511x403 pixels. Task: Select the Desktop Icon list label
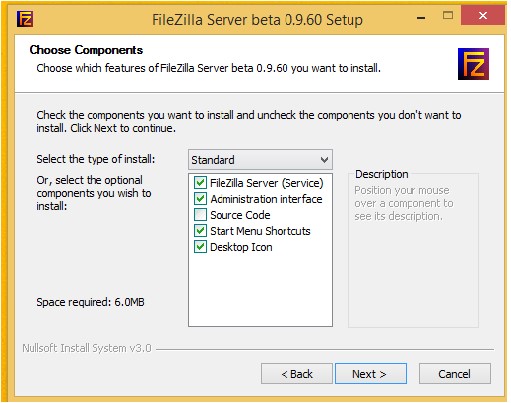[x=241, y=247]
